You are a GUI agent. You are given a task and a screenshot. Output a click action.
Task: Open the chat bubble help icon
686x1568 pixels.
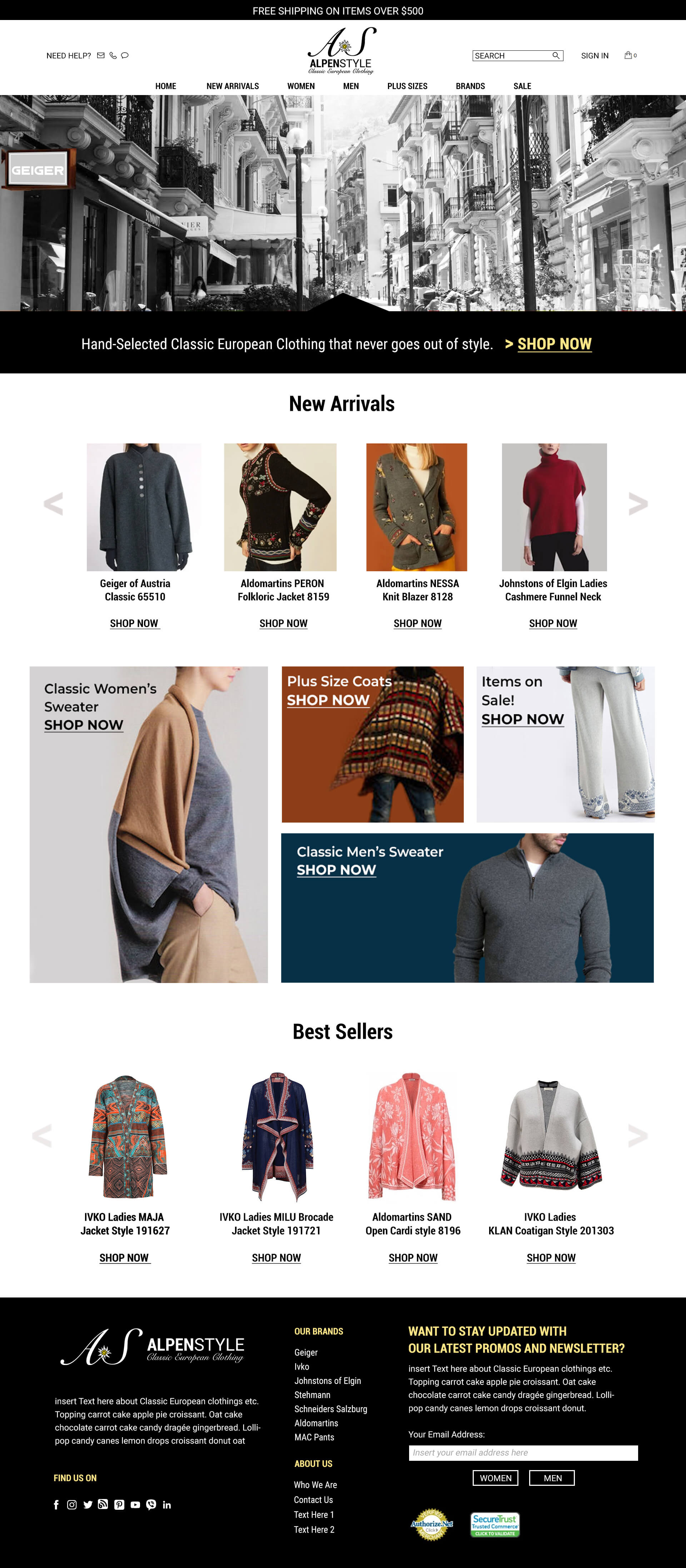(125, 55)
